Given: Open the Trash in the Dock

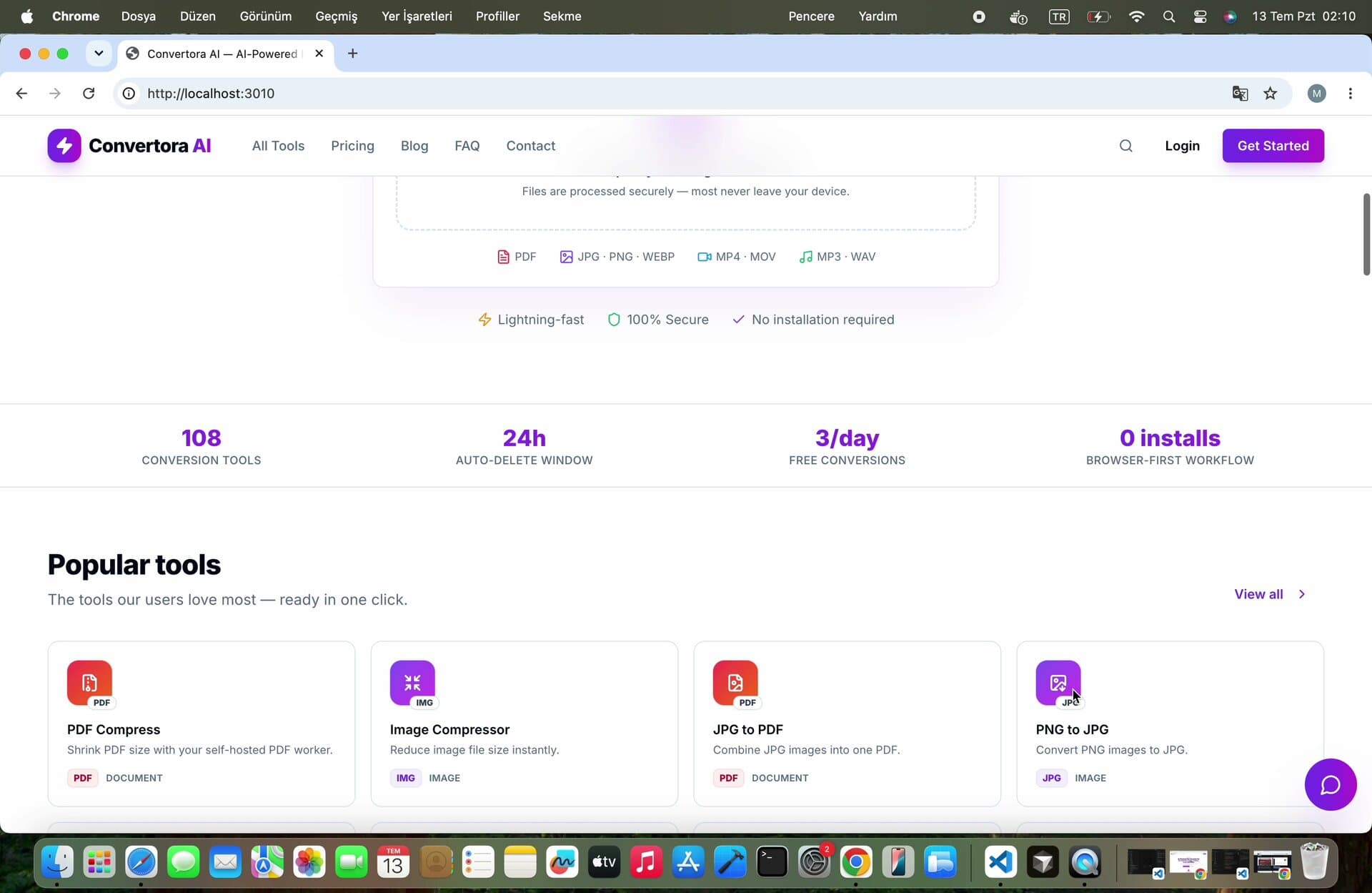Looking at the screenshot, I should 1313,862.
